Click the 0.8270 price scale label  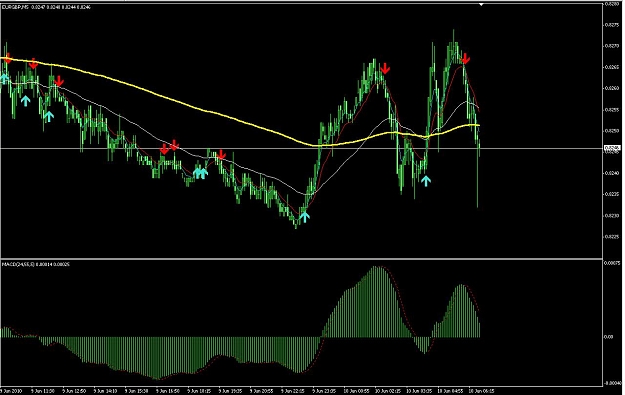click(x=612, y=46)
